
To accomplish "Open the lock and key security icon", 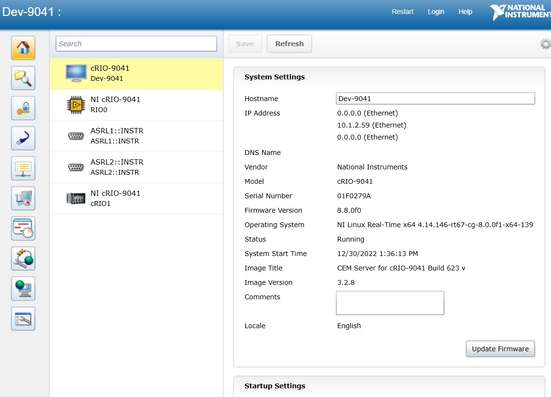I will click(23, 108).
